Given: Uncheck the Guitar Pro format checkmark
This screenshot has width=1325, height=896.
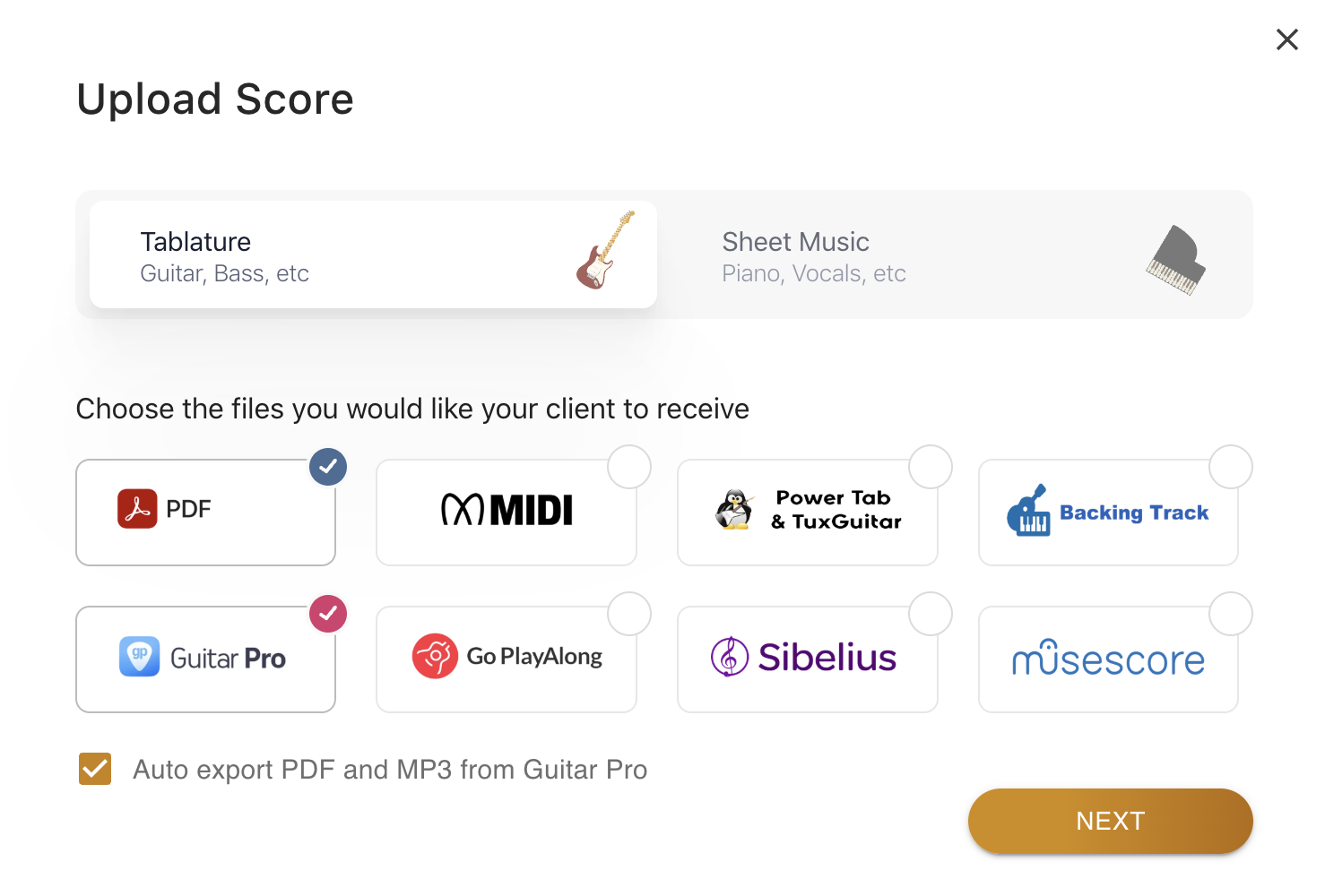Looking at the screenshot, I should [328, 614].
